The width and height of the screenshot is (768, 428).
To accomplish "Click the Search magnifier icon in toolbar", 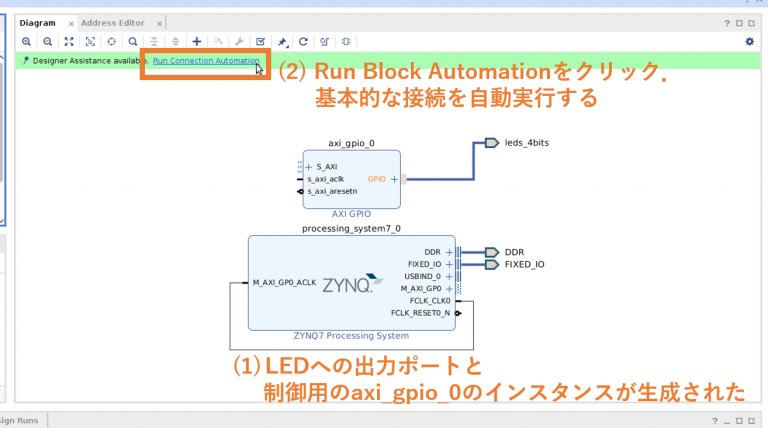I will (x=132, y=41).
